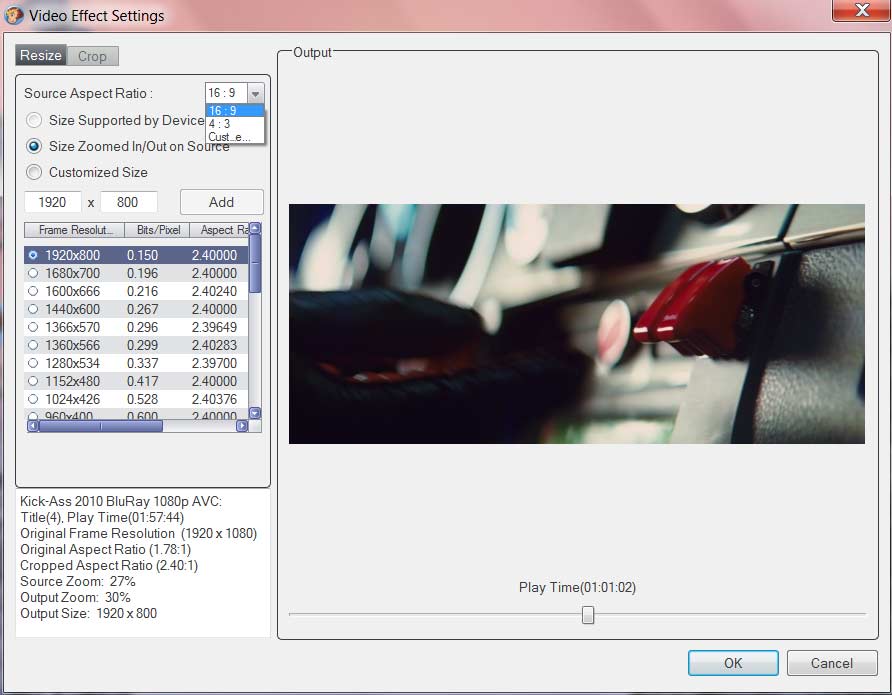Click the vertical scrollbar thumb of resolution list
Image resolution: width=892 pixels, height=695 pixels.
[255, 263]
